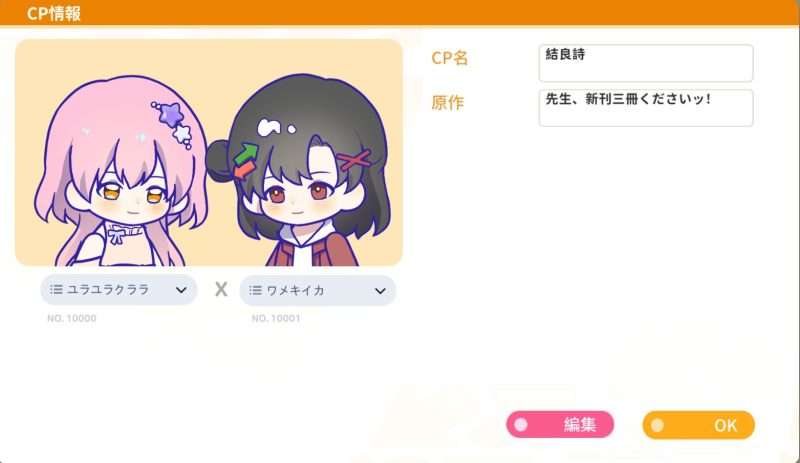The image size is (800, 463).
Task: Select the pink-haired character portrait
Action: click(x=122, y=171)
